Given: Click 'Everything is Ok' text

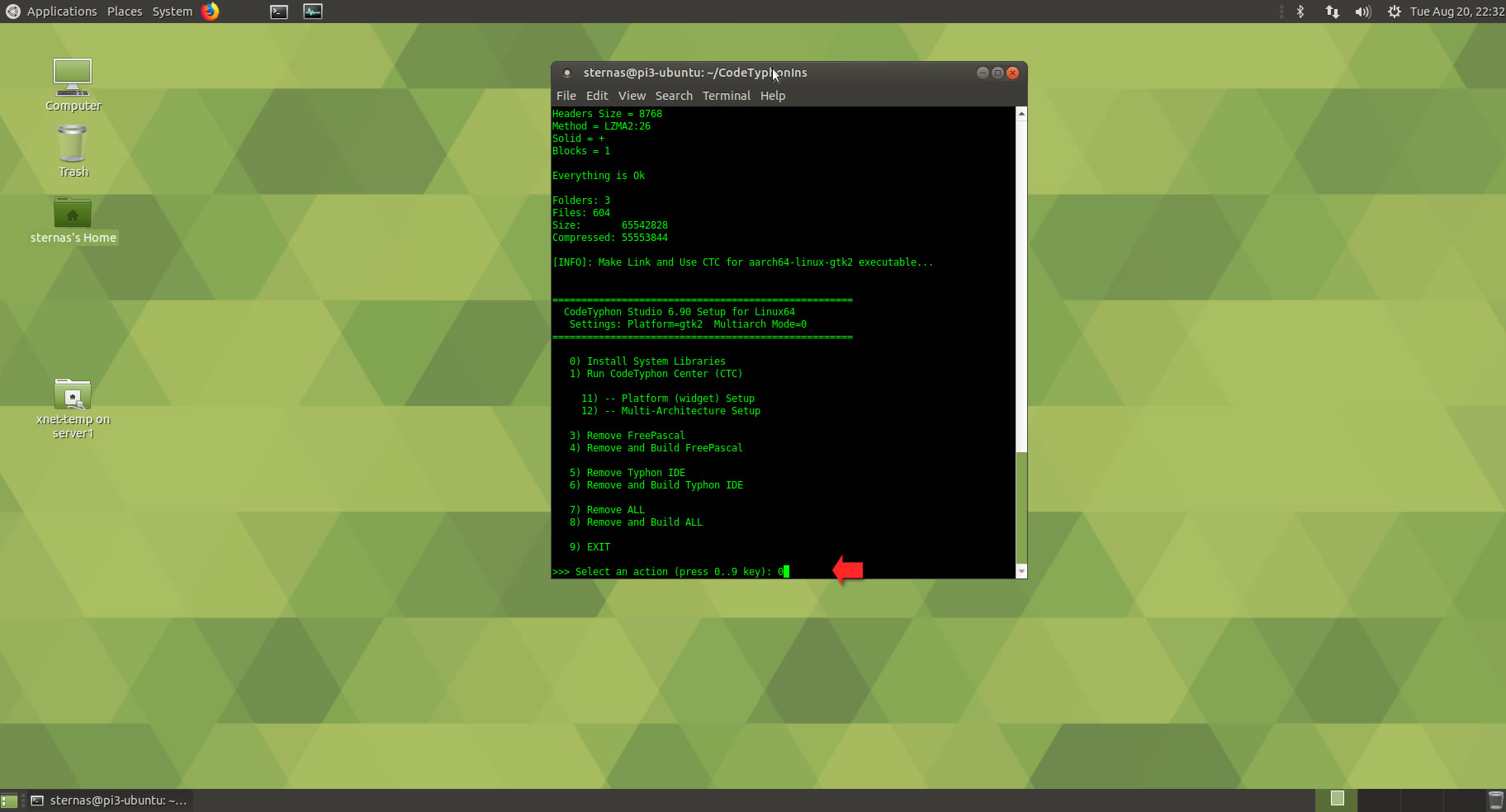Looking at the screenshot, I should coord(599,176).
